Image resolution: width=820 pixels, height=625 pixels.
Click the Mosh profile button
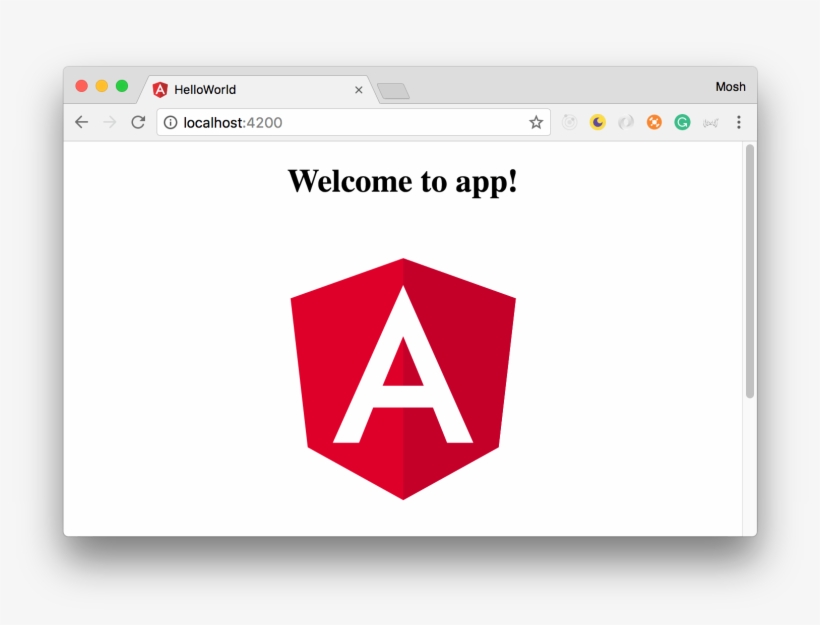click(731, 87)
